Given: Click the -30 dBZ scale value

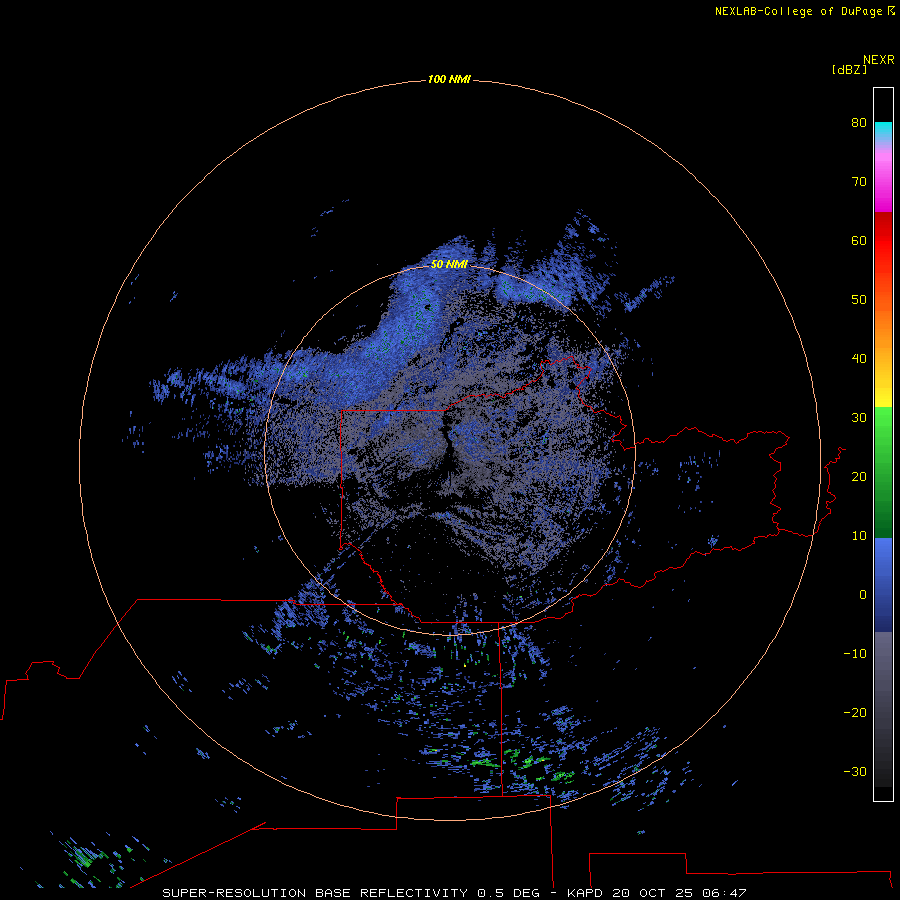Looking at the screenshot, I should (855, 771).
